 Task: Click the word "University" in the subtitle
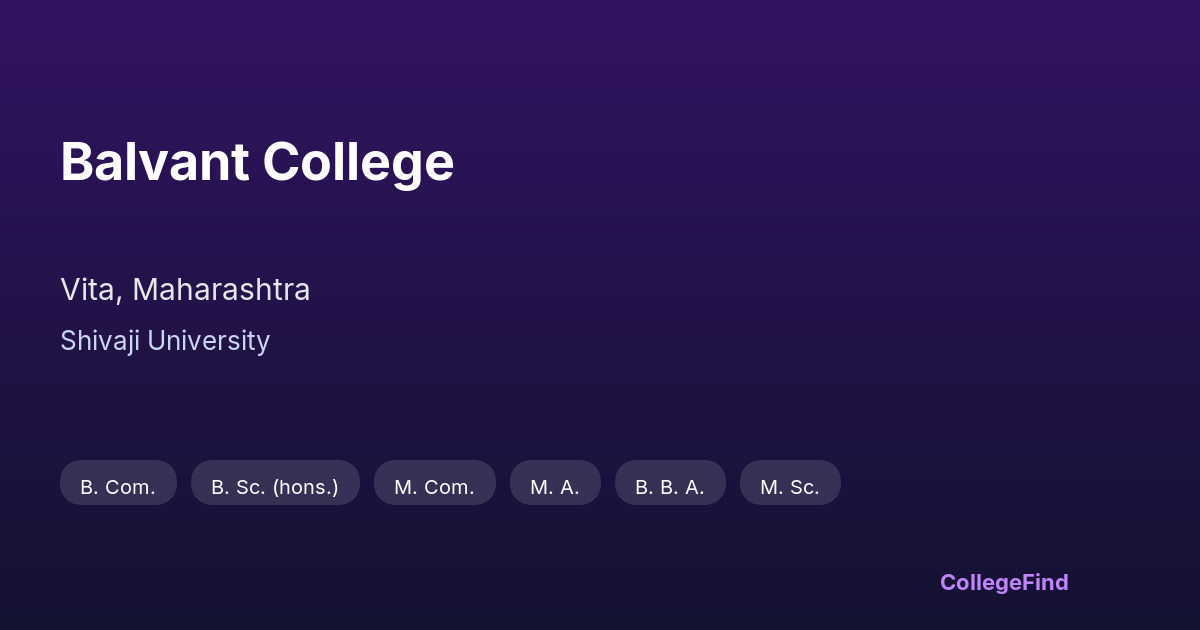208,341
